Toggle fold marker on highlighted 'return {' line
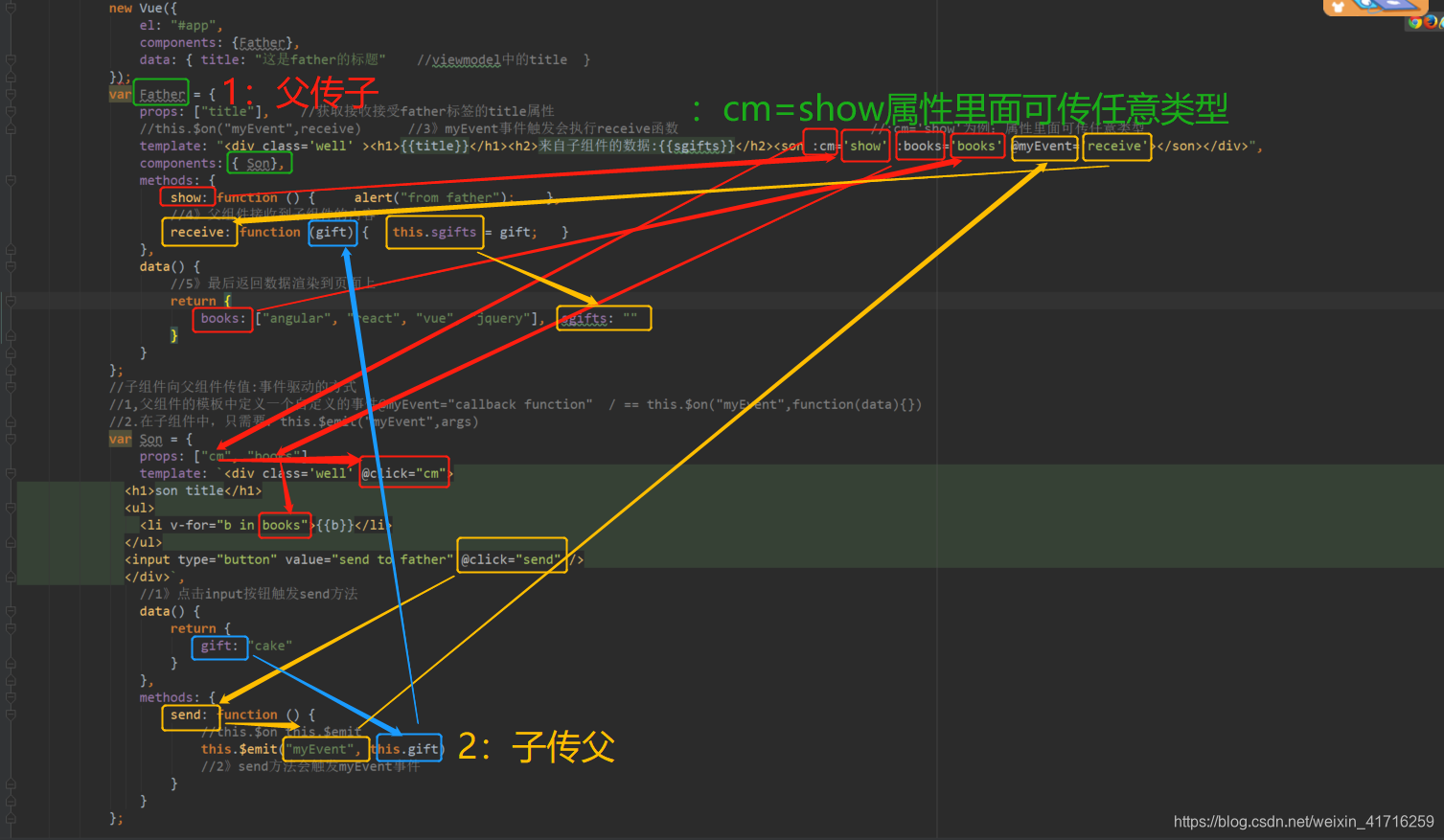The image size is (1444, 840). click(x=11, y=301)
